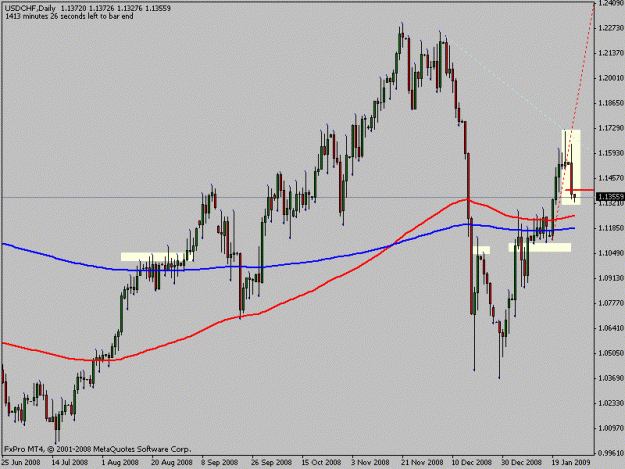
Task: Click the USDCHF,Daily chart title text
Action: tap(30, 8)
